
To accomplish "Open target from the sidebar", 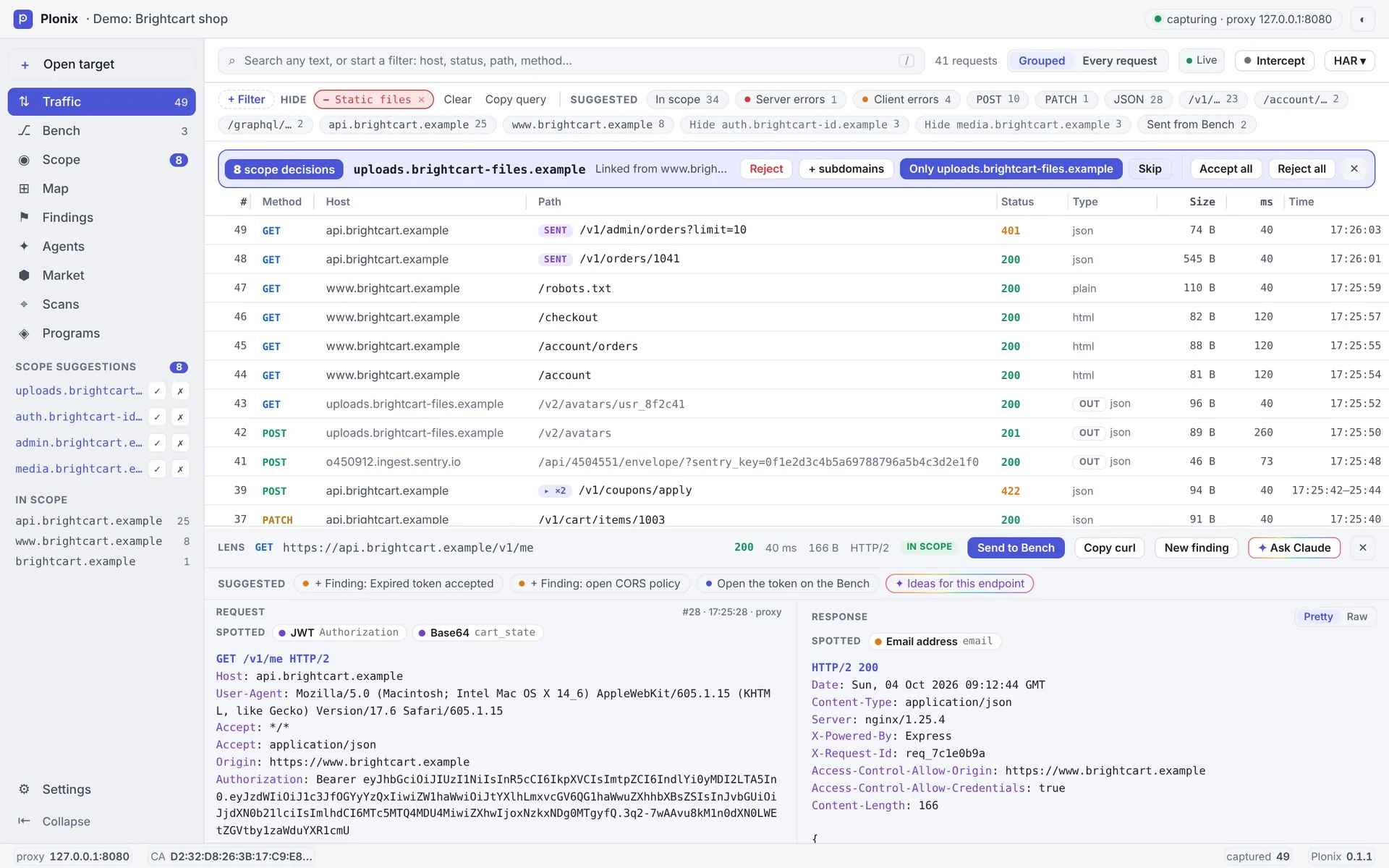I will coord(101,64).
